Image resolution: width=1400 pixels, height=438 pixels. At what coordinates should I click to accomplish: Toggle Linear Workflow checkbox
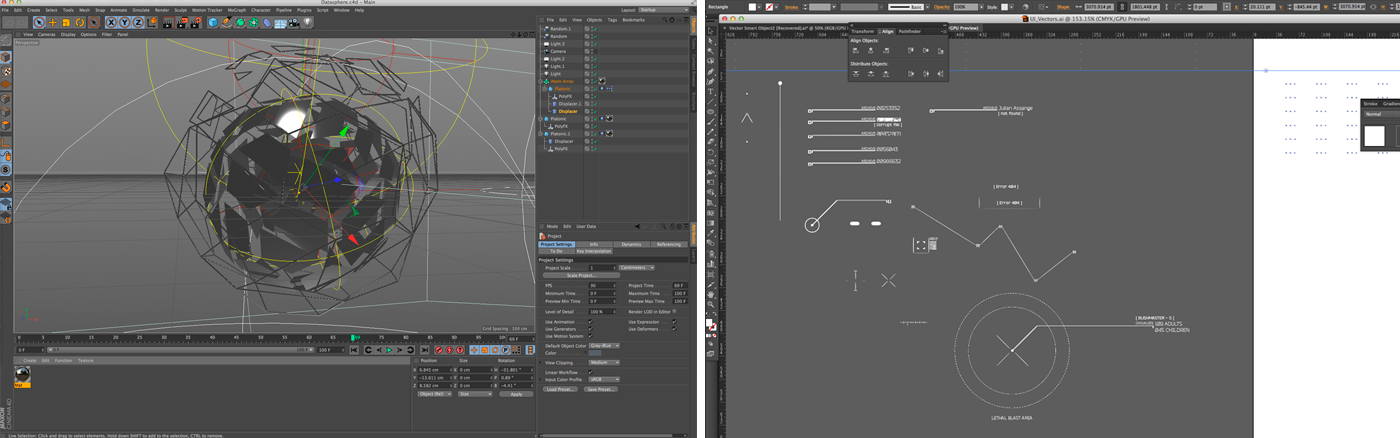[x=590, y=372]
